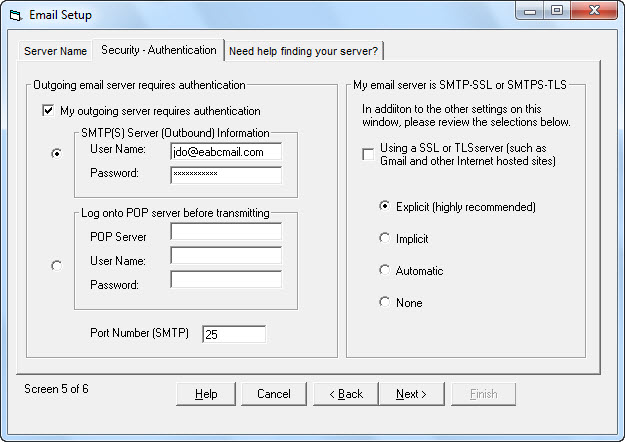Click the Port Number (SMTP) field
Image resolution: width=625 pixels, height=442 pixels.
[234, 334]
